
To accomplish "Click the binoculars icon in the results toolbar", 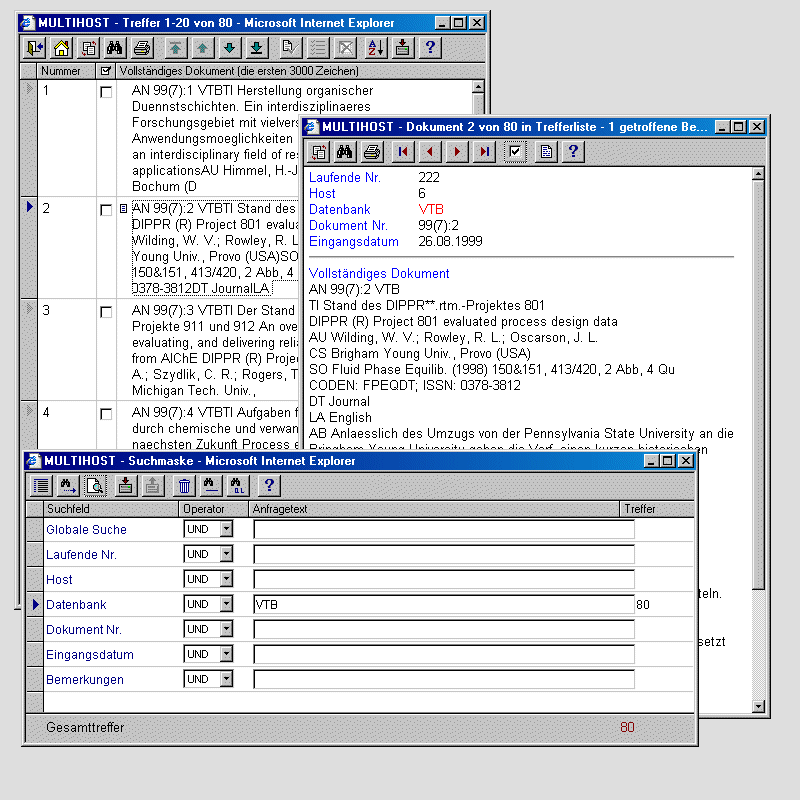I will [x=115, y=47].
